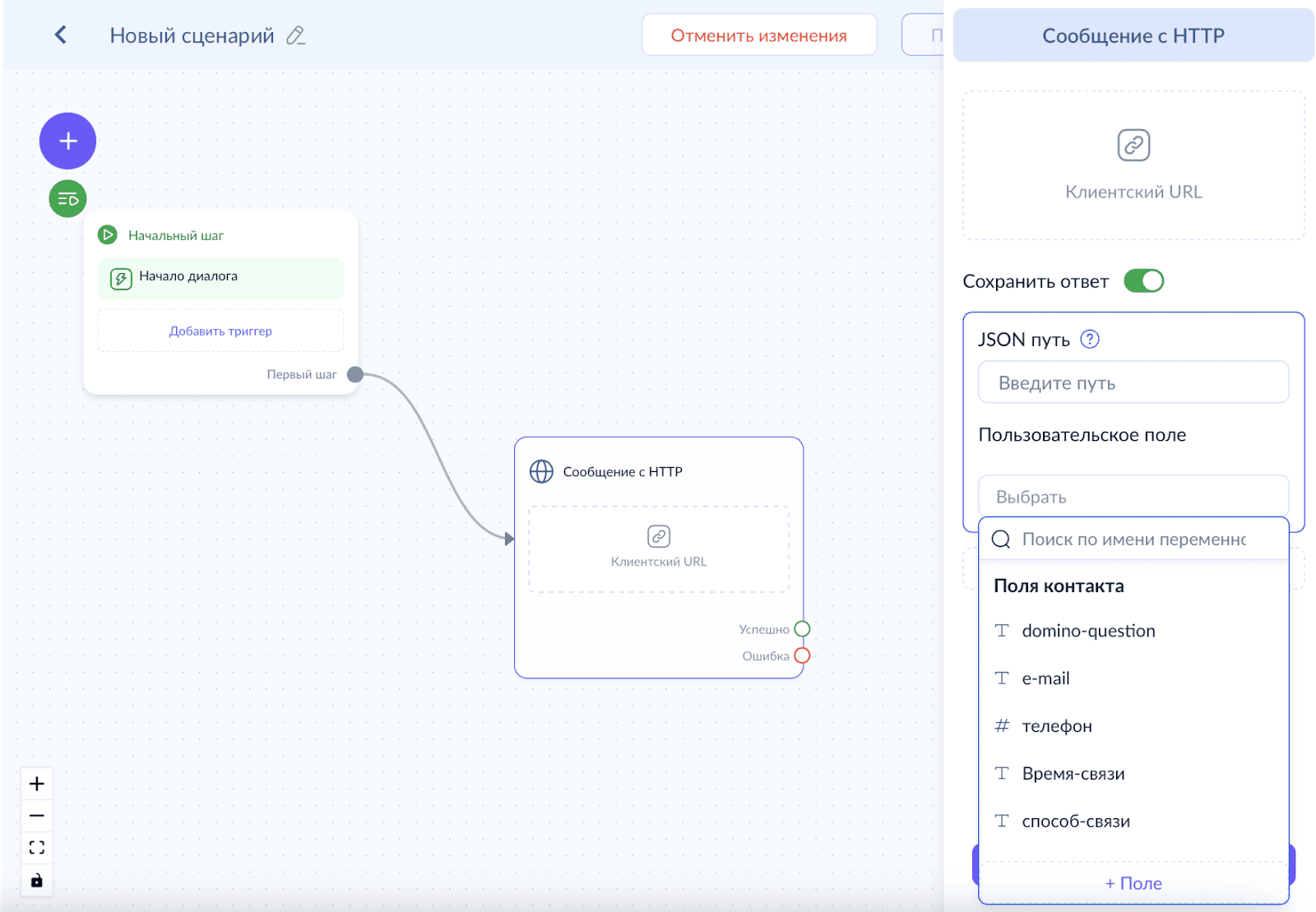Image resolution: width=1316 pixels, height=912 pixels.
Task: Open the Выбрать custom field dropdown
Action: pyautogui.click(x=1133, y=497)
